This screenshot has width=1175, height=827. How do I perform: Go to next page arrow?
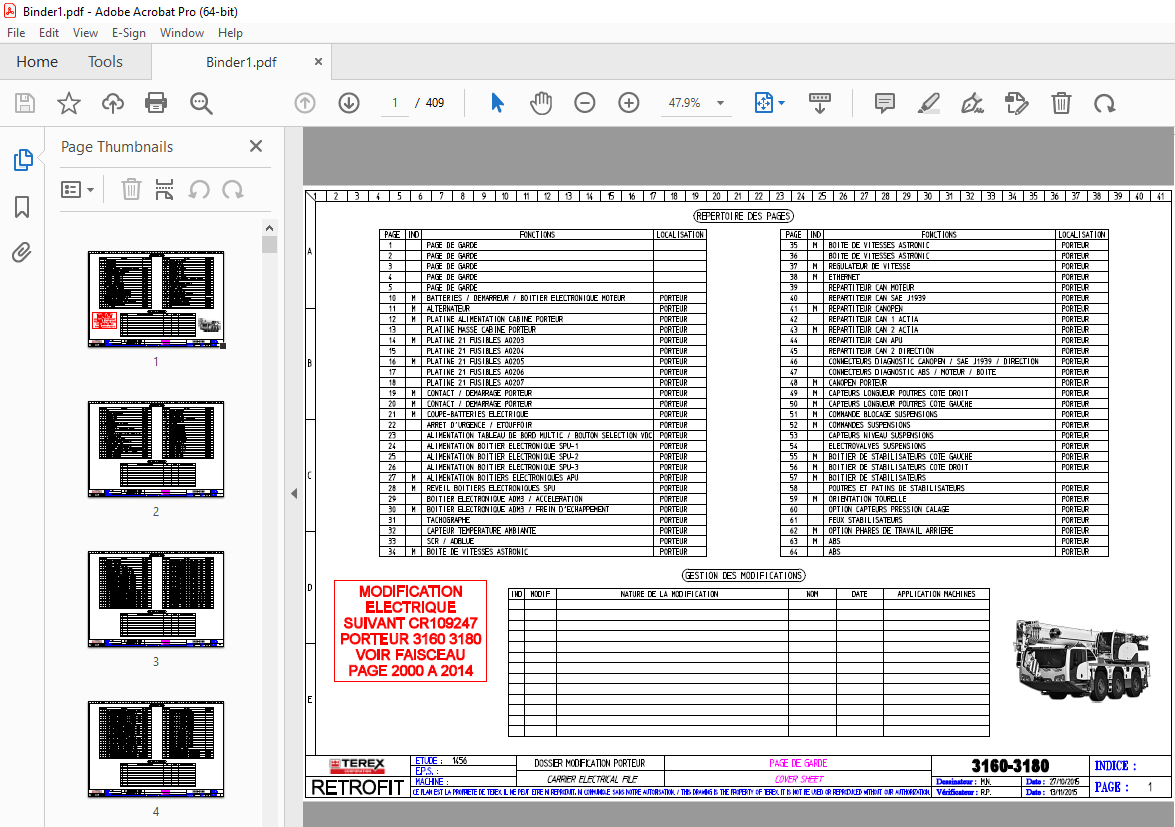(x=349, y=103)
